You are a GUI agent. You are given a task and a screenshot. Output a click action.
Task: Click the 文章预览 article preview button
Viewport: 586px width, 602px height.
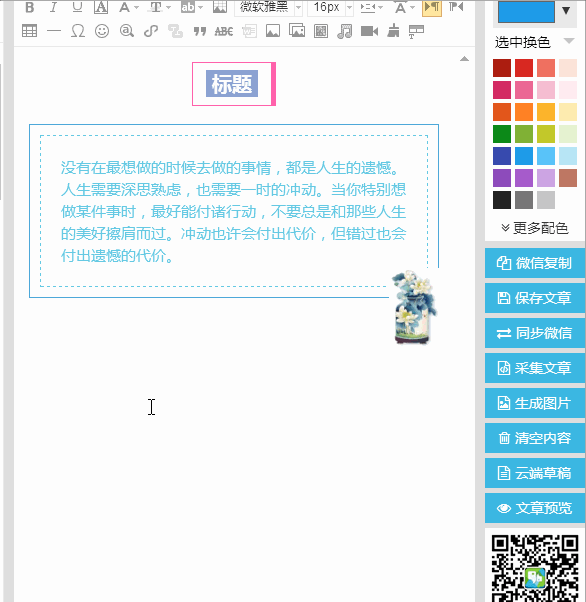coord(535,508)
